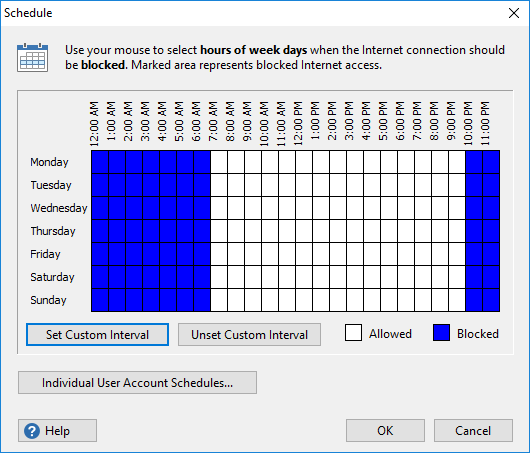Toggle the Saturday 10:00 PM blocked cell
Image resolution: width=530 pixels, height=453 pixels.
click(474, 277)
